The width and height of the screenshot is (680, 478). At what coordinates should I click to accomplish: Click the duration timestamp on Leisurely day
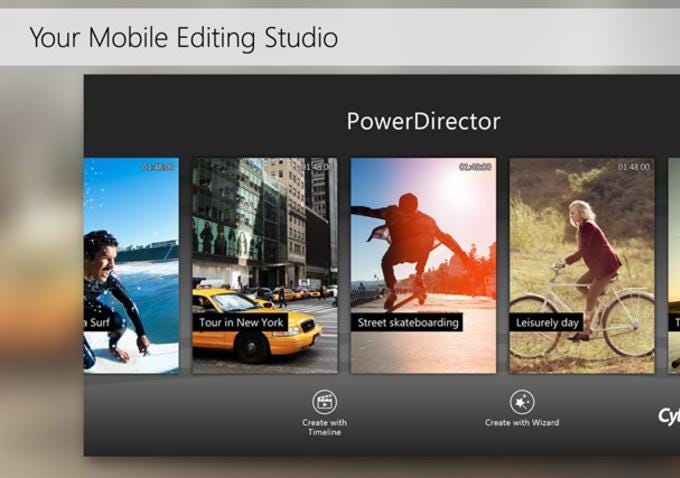click(634, 167)
